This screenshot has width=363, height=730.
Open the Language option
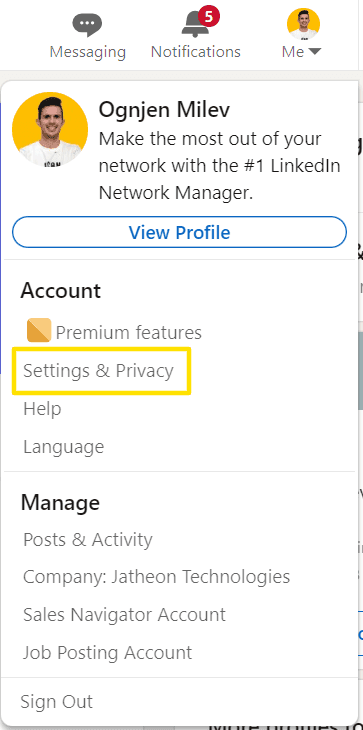(x=64, y=447)
